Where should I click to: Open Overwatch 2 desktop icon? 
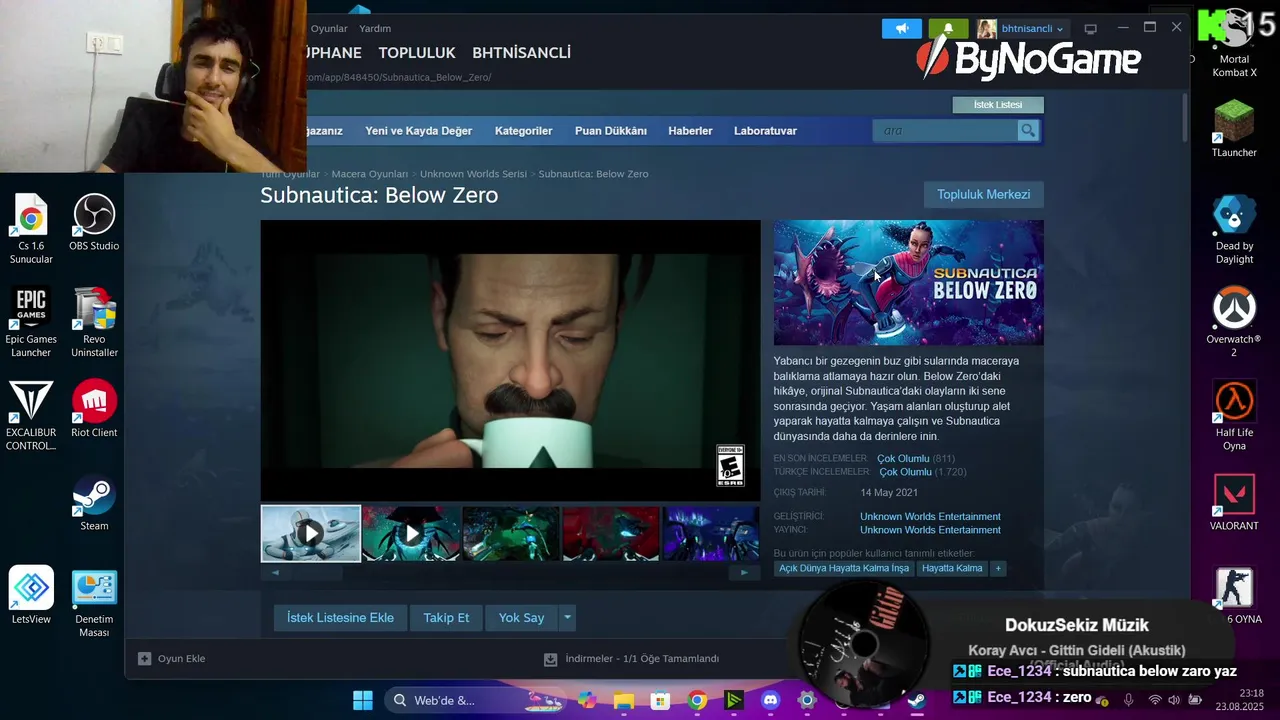pos(1234,323)
